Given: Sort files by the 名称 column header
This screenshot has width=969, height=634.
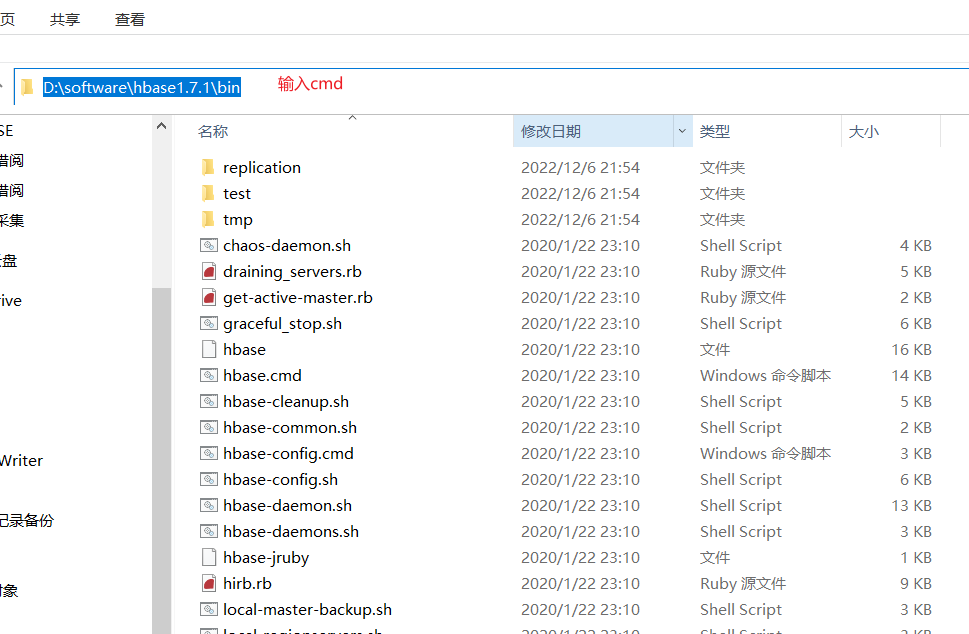Looking at the screenshot, I should point(213,132).
